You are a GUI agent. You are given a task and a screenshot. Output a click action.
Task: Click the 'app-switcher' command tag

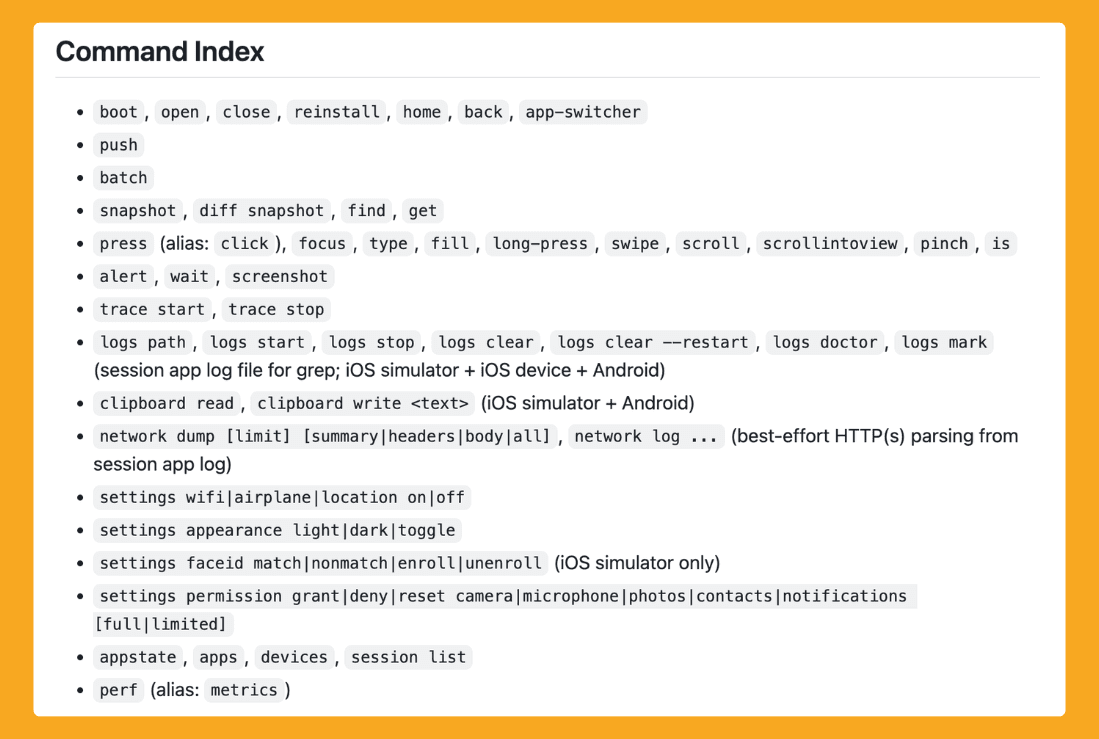click(x=583, y=112)
